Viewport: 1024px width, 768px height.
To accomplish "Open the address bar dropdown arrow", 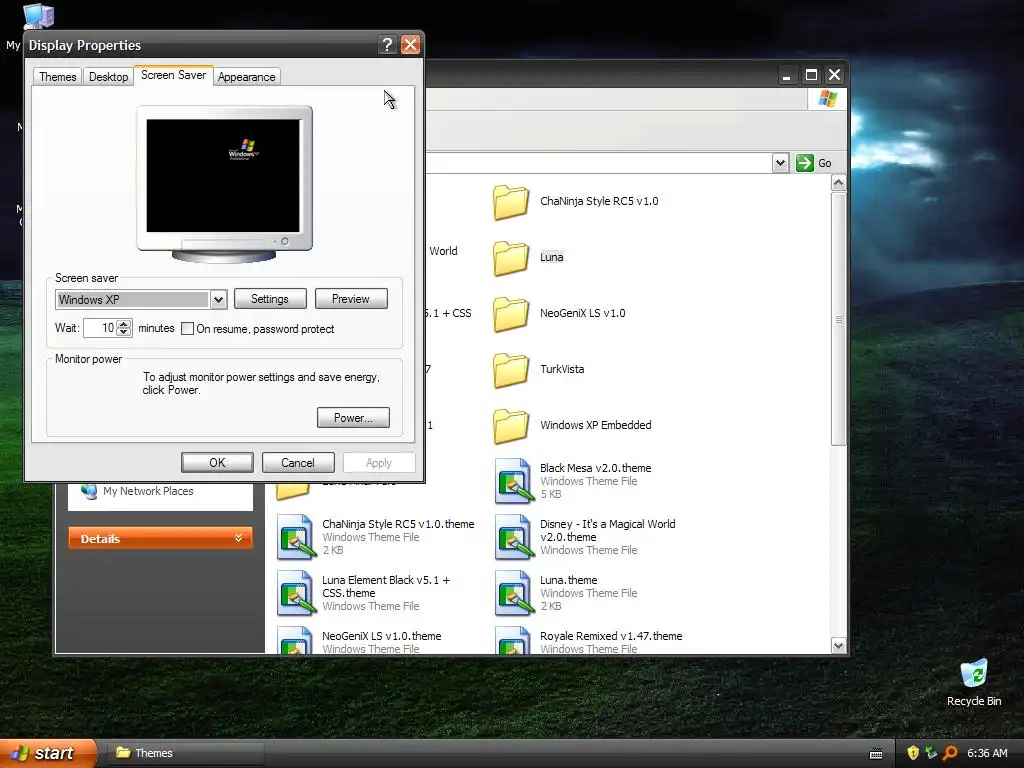I will coord(780,163).
